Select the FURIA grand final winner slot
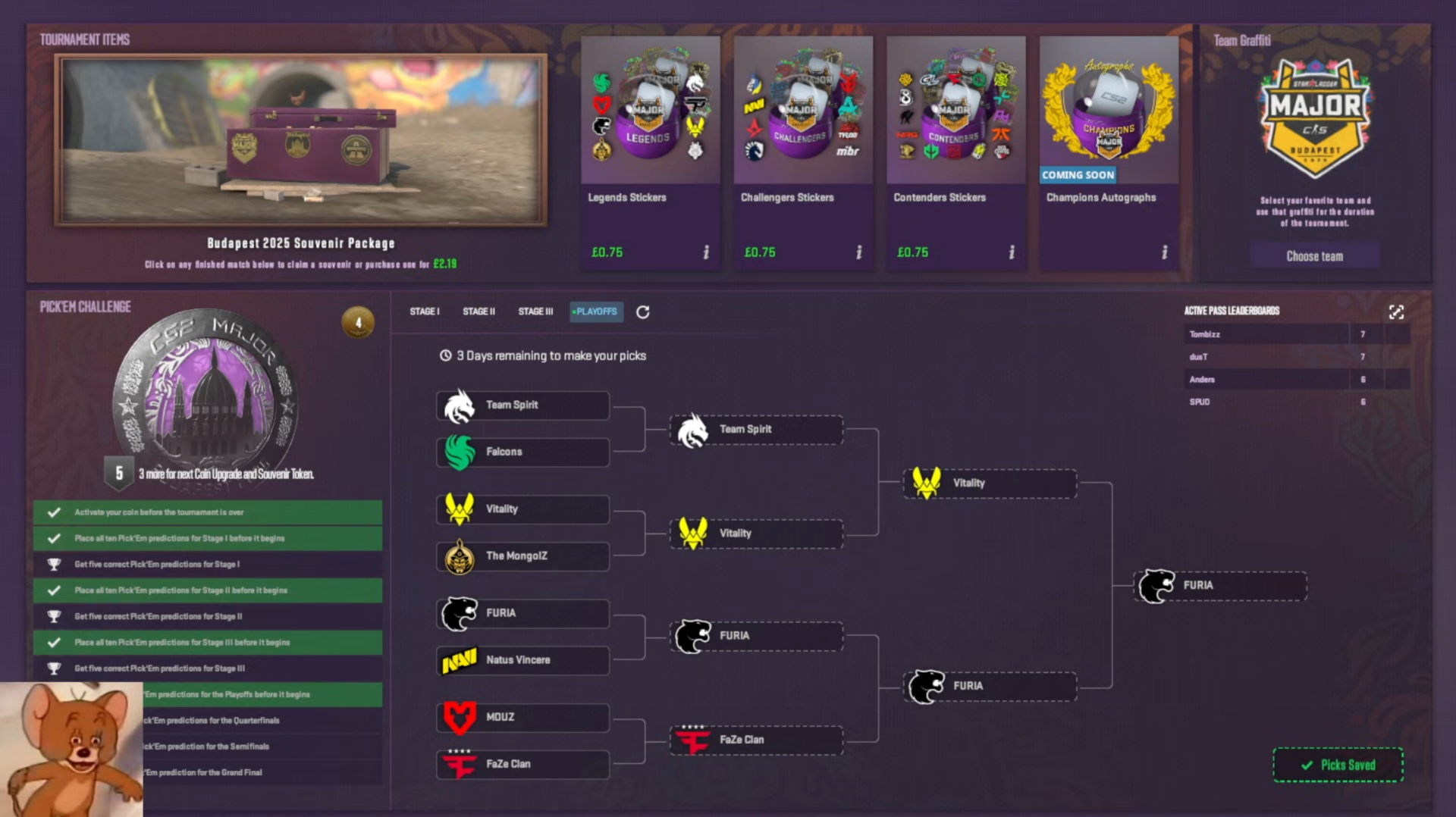This screenshot has height=817, width=1456. click(1220, 586)
